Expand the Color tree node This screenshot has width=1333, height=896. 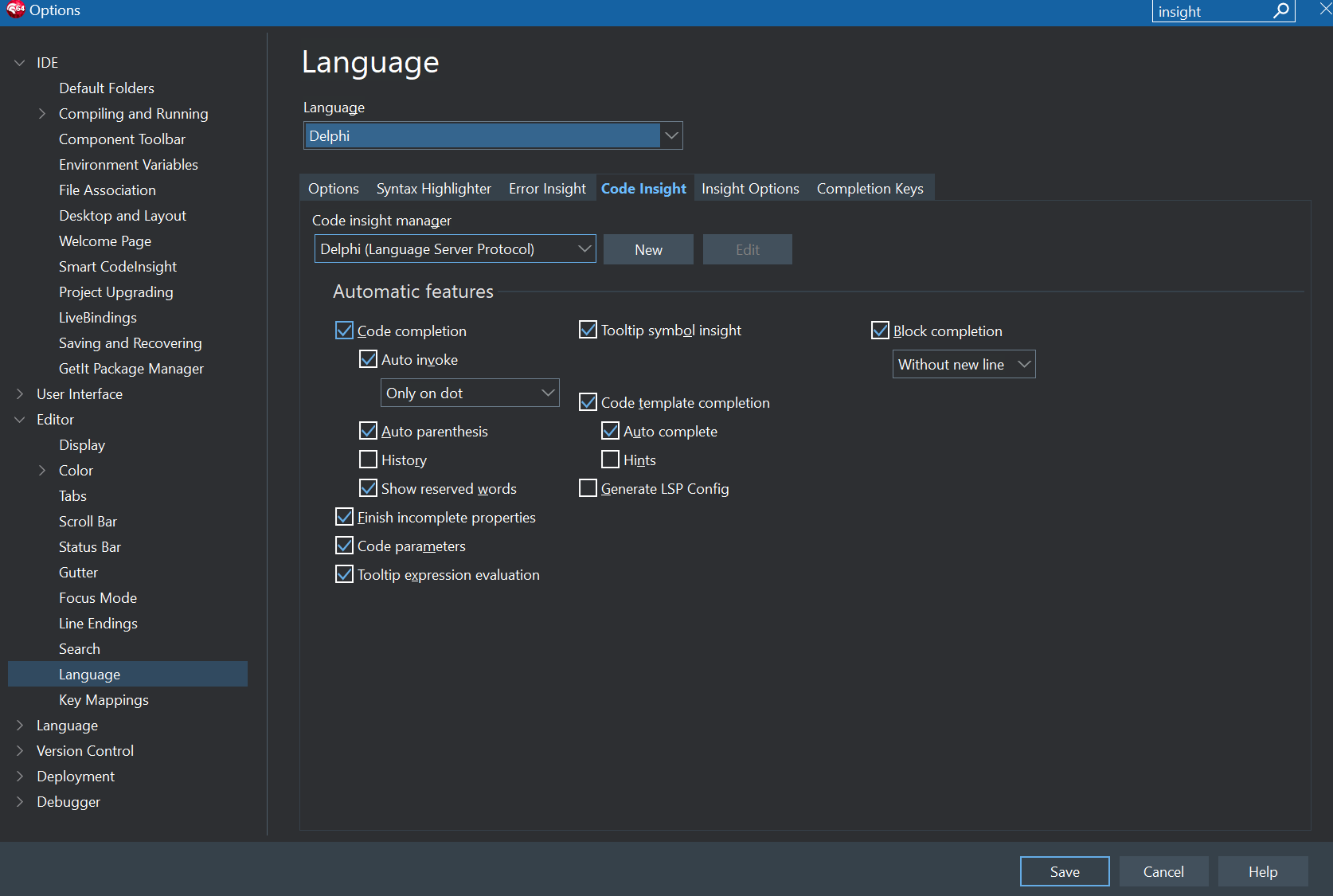[x=42, y=471]
